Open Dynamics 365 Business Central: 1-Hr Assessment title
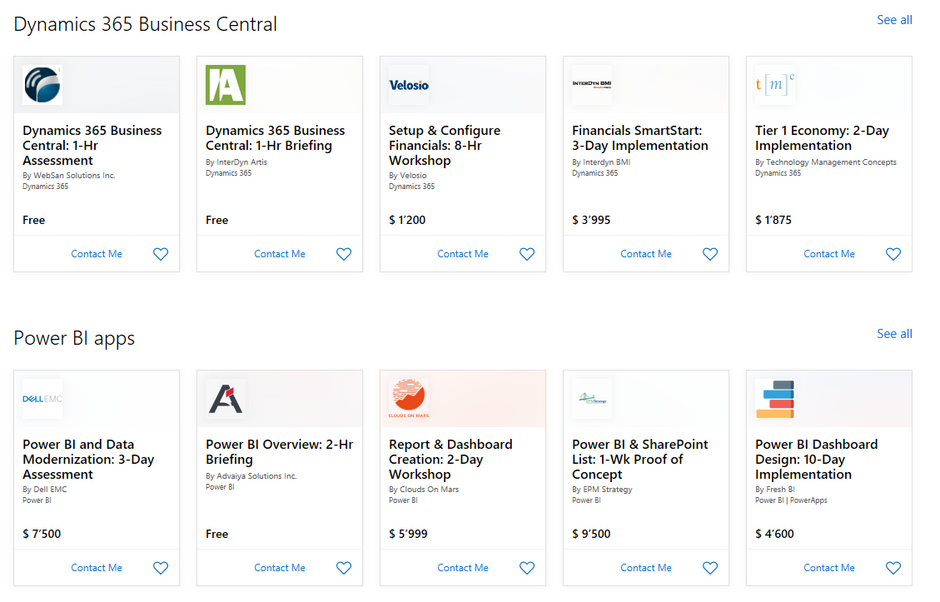 click(92, 146)
